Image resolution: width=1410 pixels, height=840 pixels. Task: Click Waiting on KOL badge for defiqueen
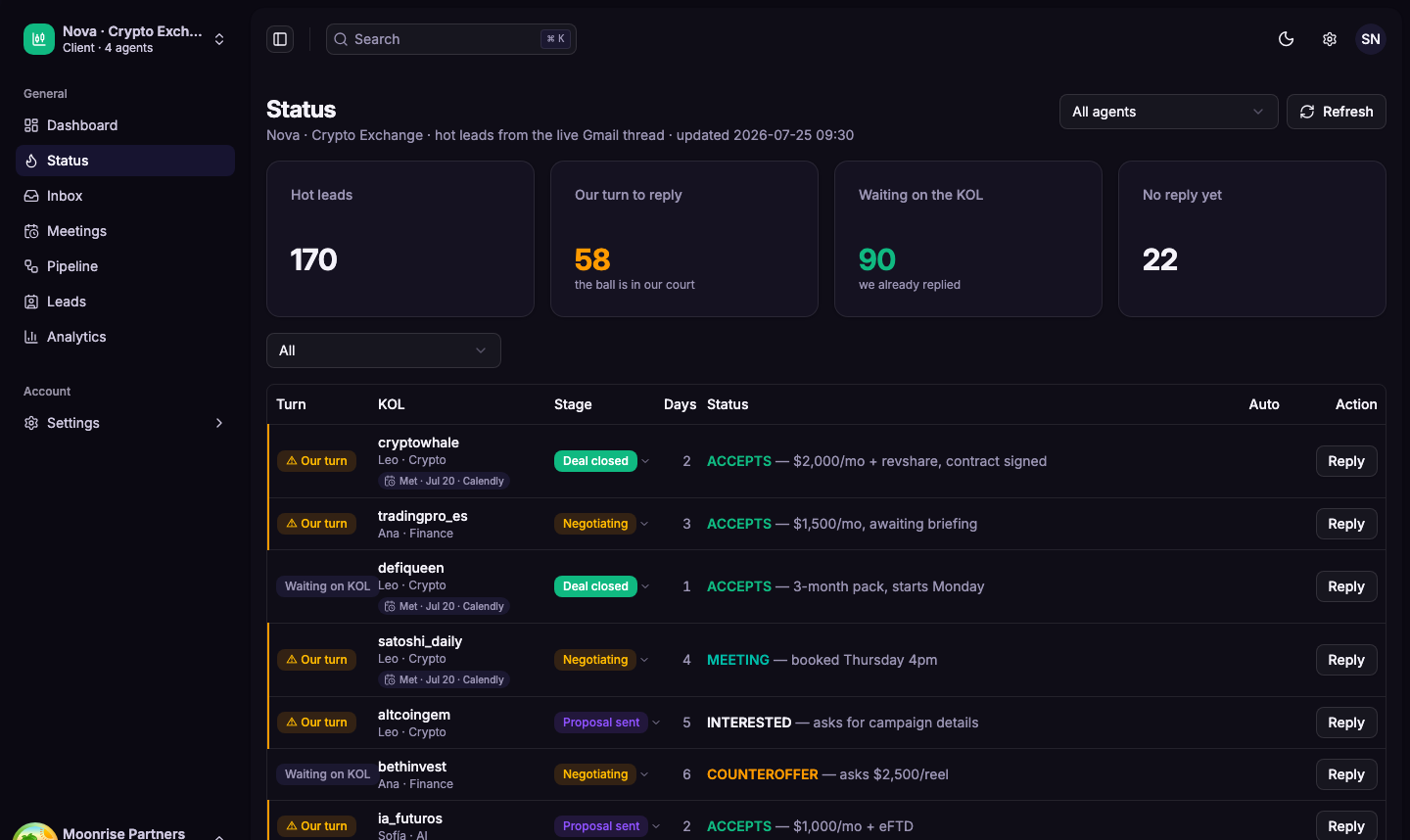click(327, 586)
